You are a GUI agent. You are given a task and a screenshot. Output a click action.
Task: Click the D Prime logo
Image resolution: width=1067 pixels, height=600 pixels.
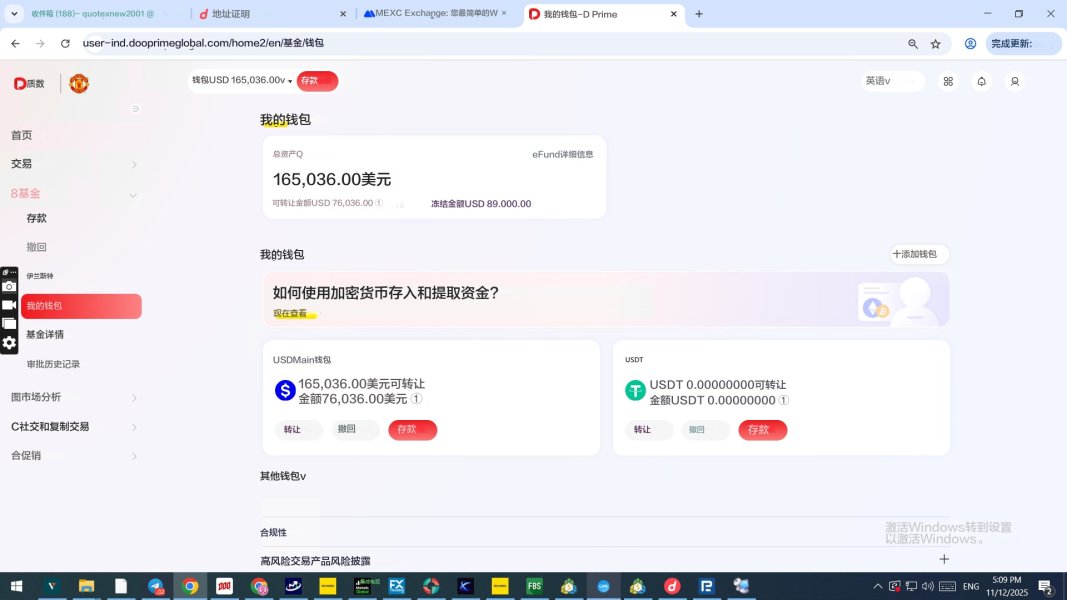[29, 84]
